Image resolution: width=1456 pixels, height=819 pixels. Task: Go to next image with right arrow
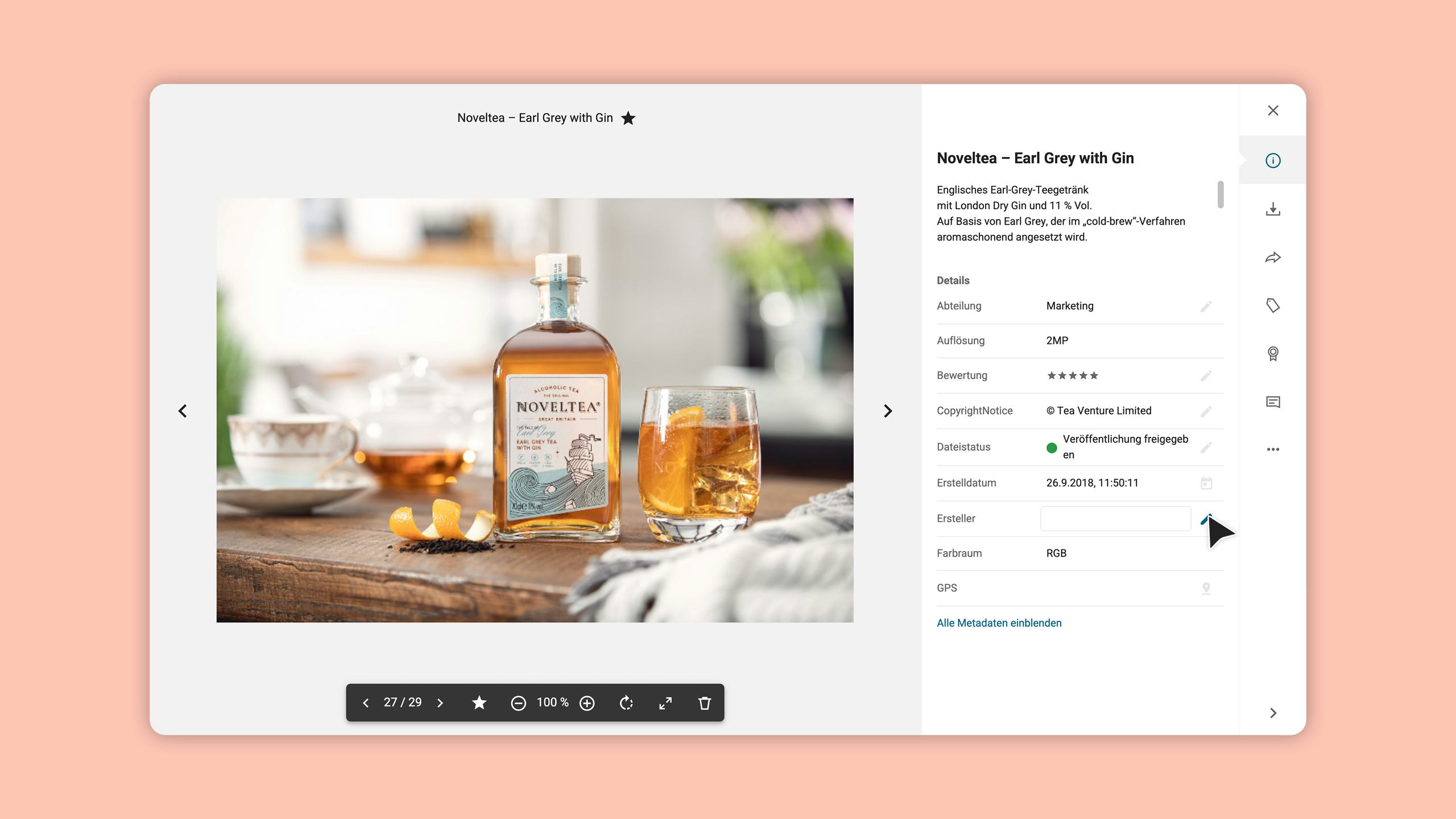click(x=888, y=411)
